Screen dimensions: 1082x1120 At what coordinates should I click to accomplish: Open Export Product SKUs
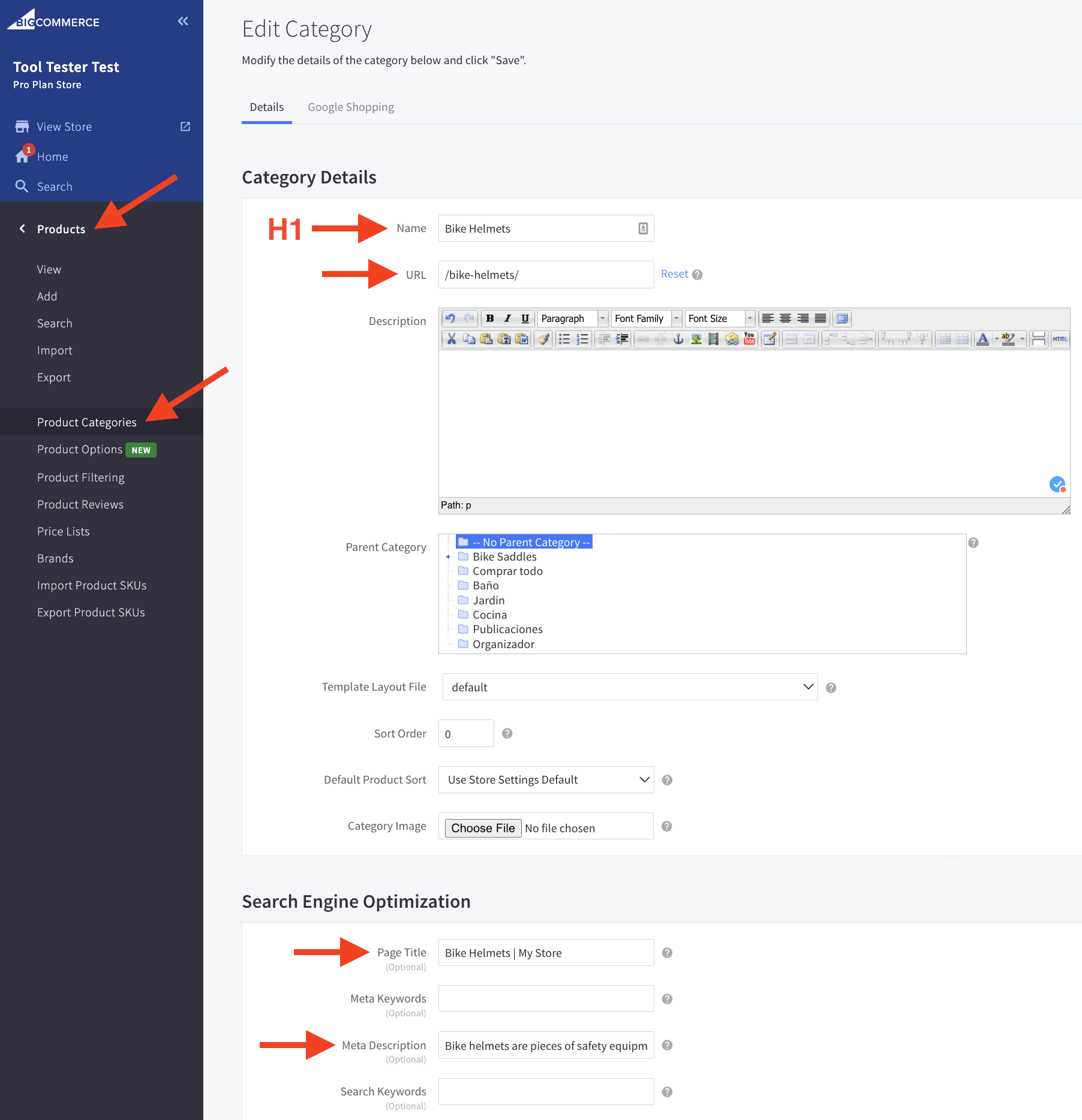point(91,612)
